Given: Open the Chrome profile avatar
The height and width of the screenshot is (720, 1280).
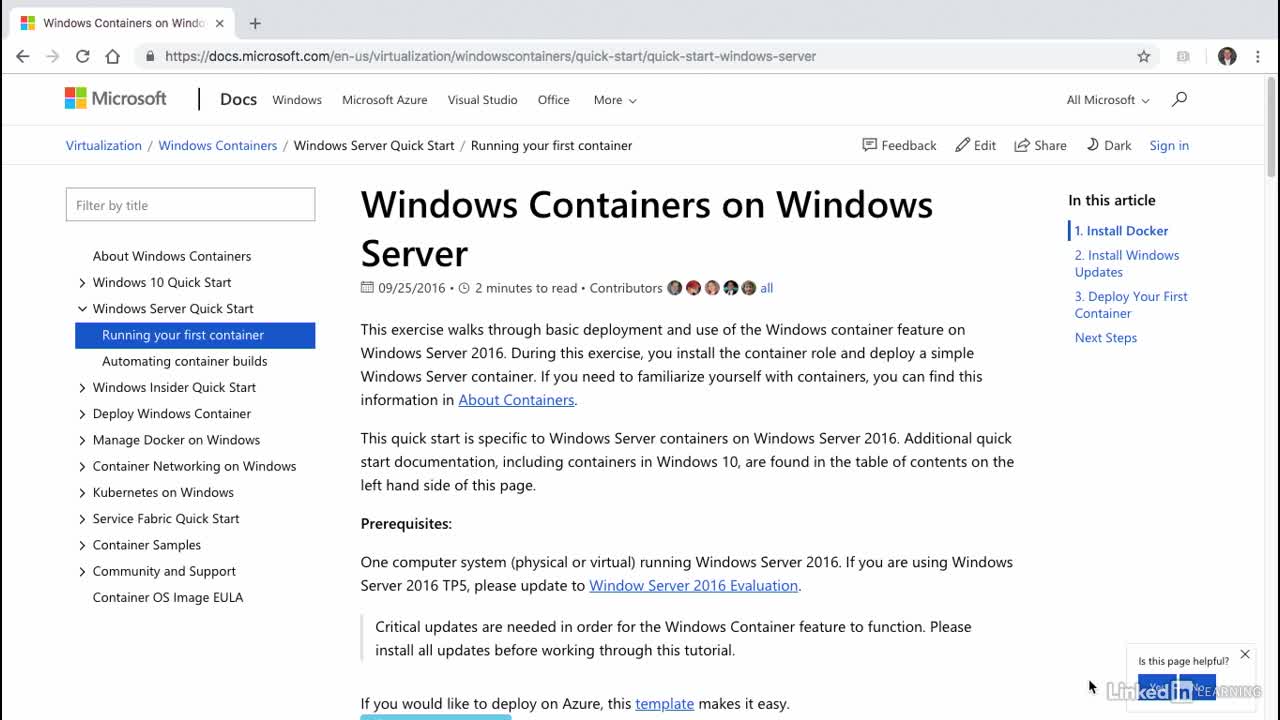Looking at the screenshot, I should (1227, 56).
